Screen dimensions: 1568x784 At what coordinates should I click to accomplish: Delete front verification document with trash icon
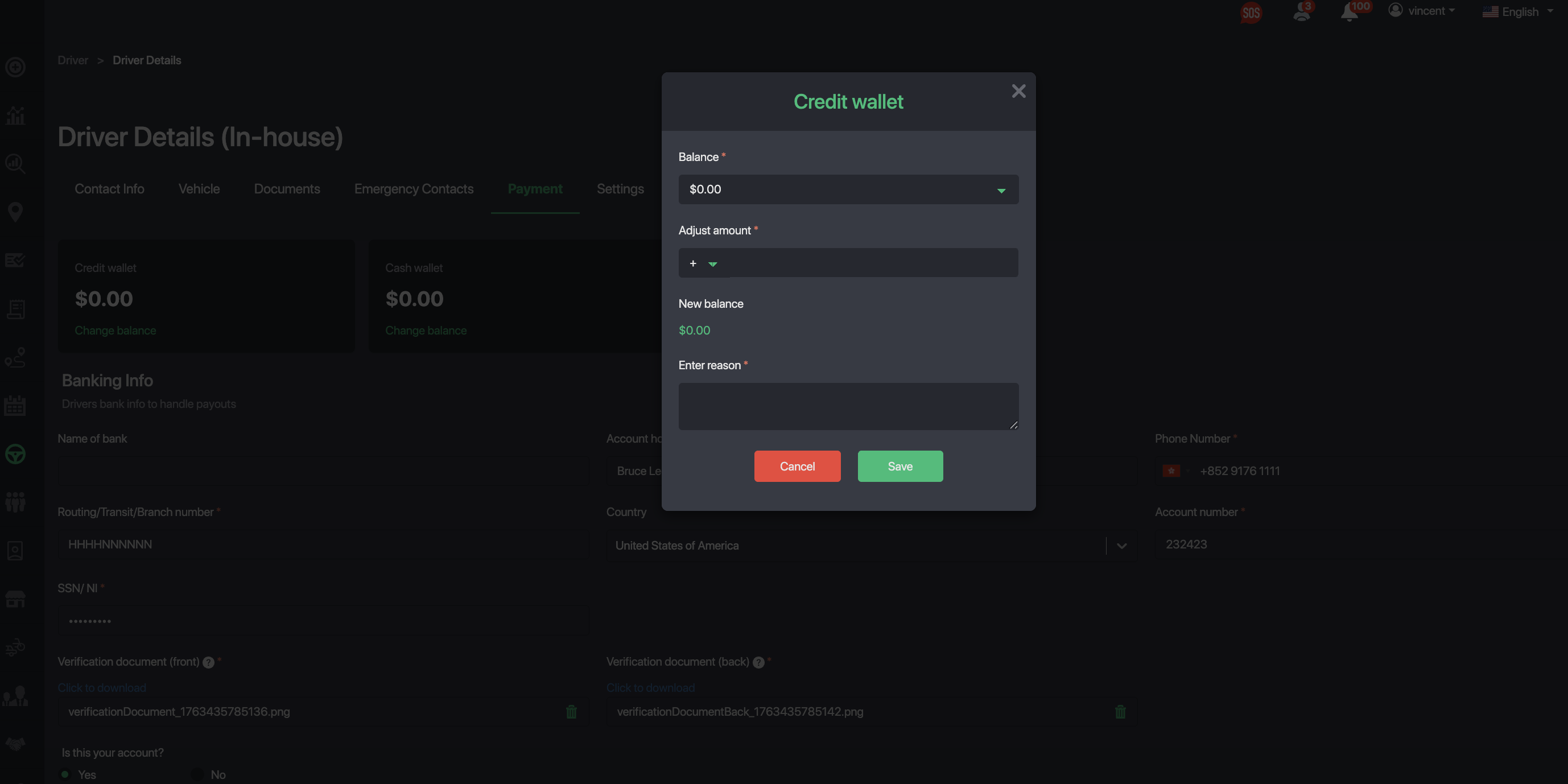571,712
